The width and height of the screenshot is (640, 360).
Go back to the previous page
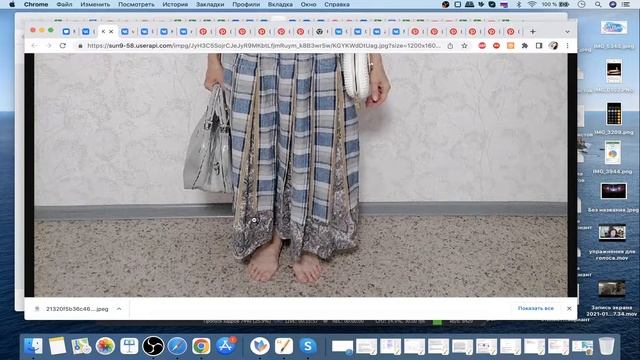tap(34, 46)
